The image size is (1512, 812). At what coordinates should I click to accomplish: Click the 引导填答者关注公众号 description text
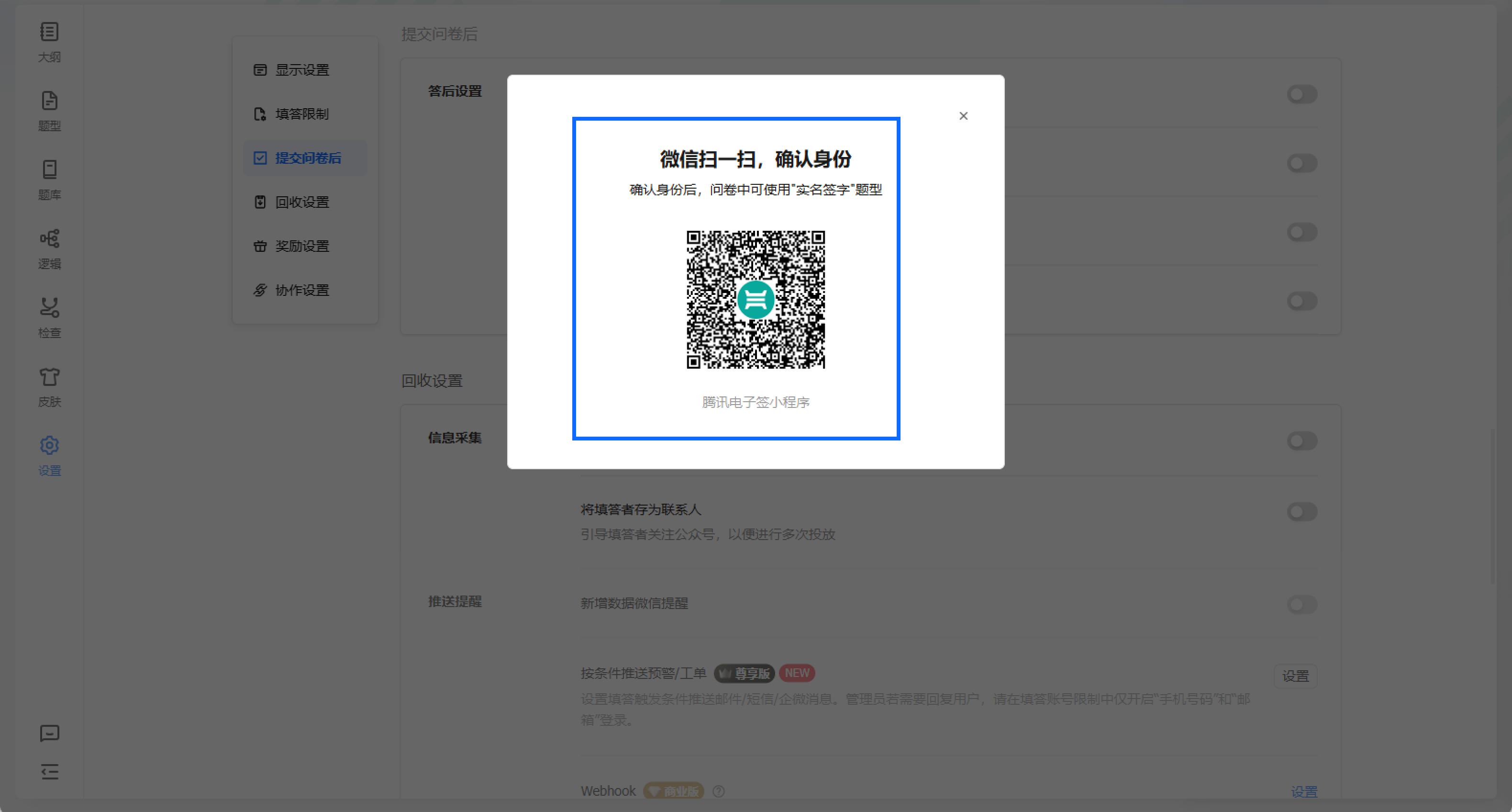708,534
